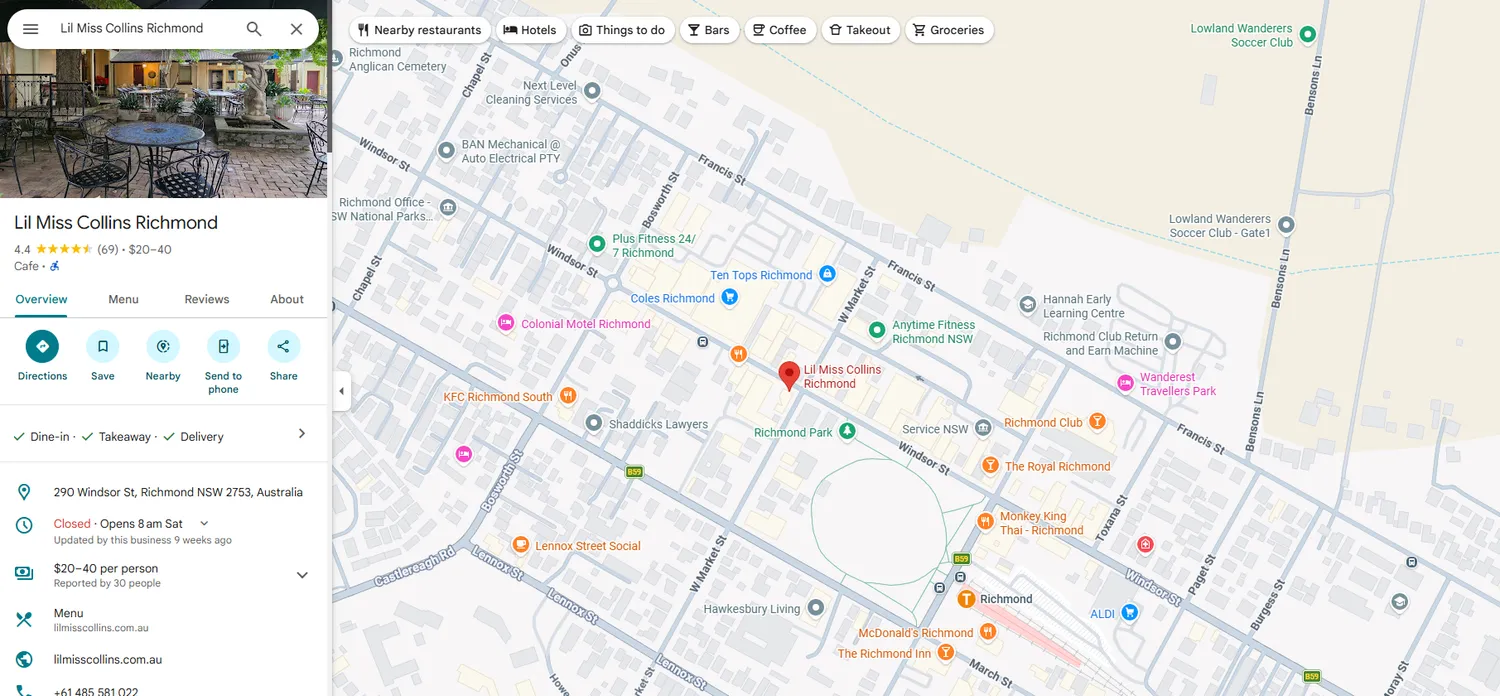Viewport: 1500px width, 696px height.
Task: Click the Service NSW marker
Action: [983, 428]
